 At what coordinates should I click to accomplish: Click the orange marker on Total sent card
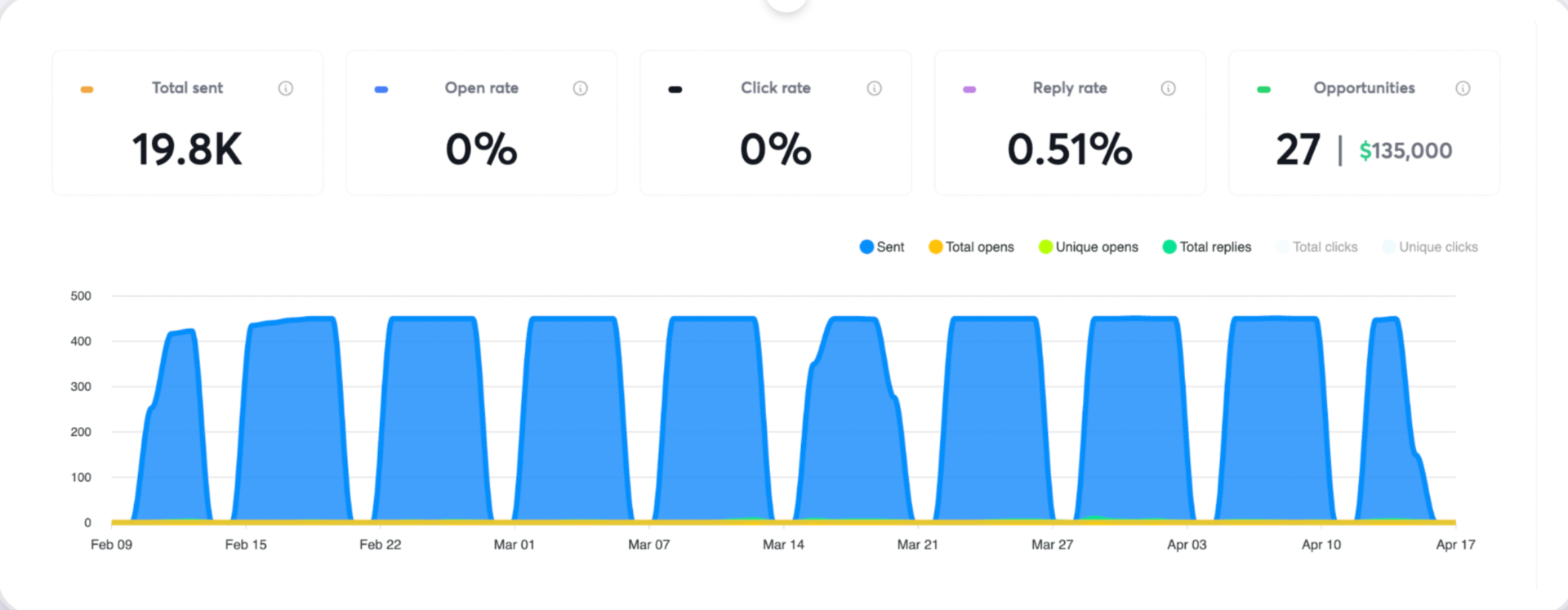tap(87, 89)
